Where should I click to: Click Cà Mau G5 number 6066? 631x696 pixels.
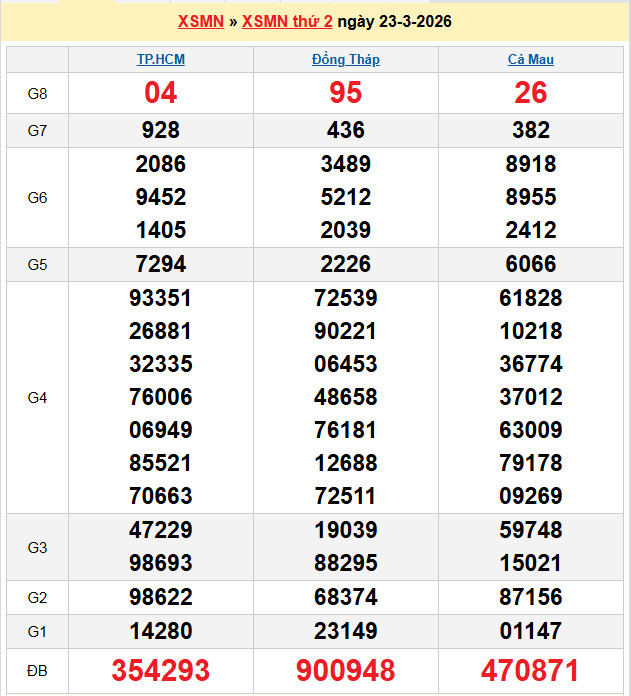pyautogui.click(x=531, y=264)
